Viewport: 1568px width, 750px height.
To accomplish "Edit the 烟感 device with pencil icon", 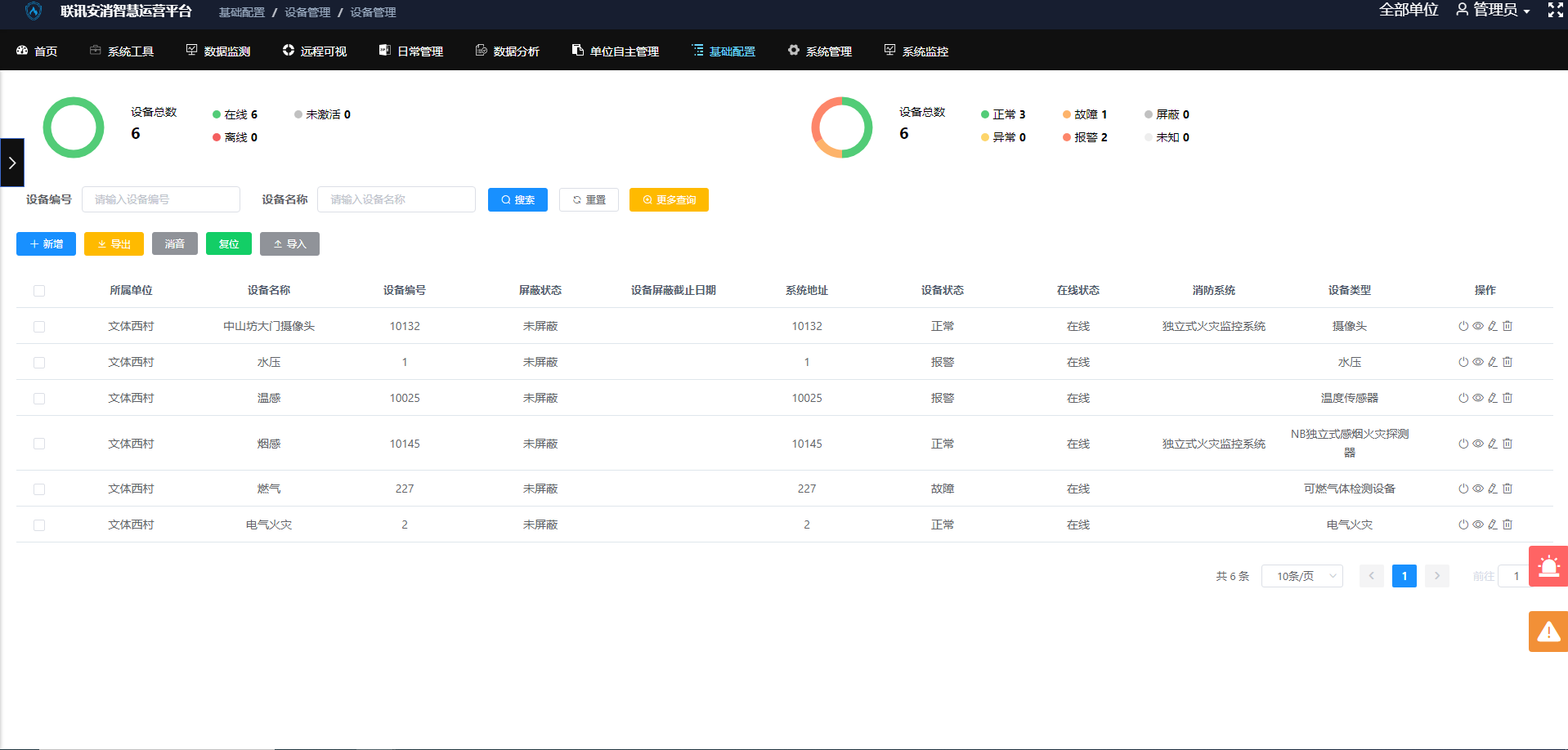I will coord(1493,444).
